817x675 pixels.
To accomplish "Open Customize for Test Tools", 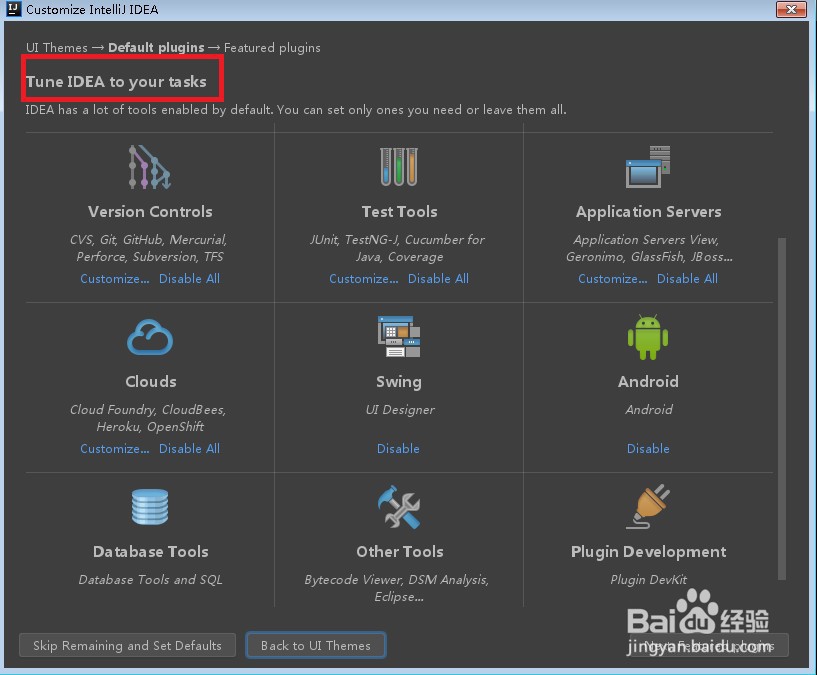I will coord(364,279).
